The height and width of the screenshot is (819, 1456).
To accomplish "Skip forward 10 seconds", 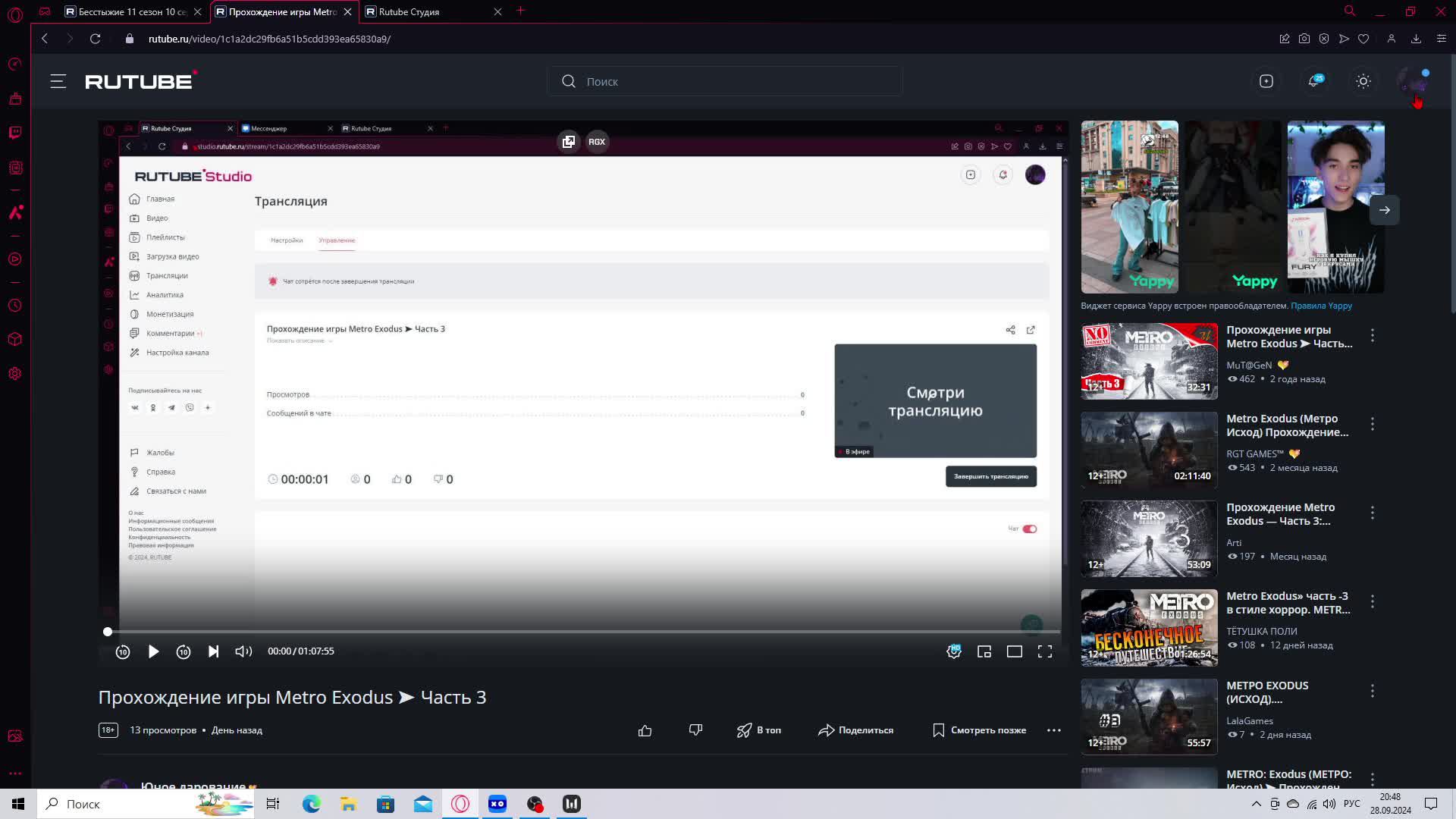I will coord(184,651).
